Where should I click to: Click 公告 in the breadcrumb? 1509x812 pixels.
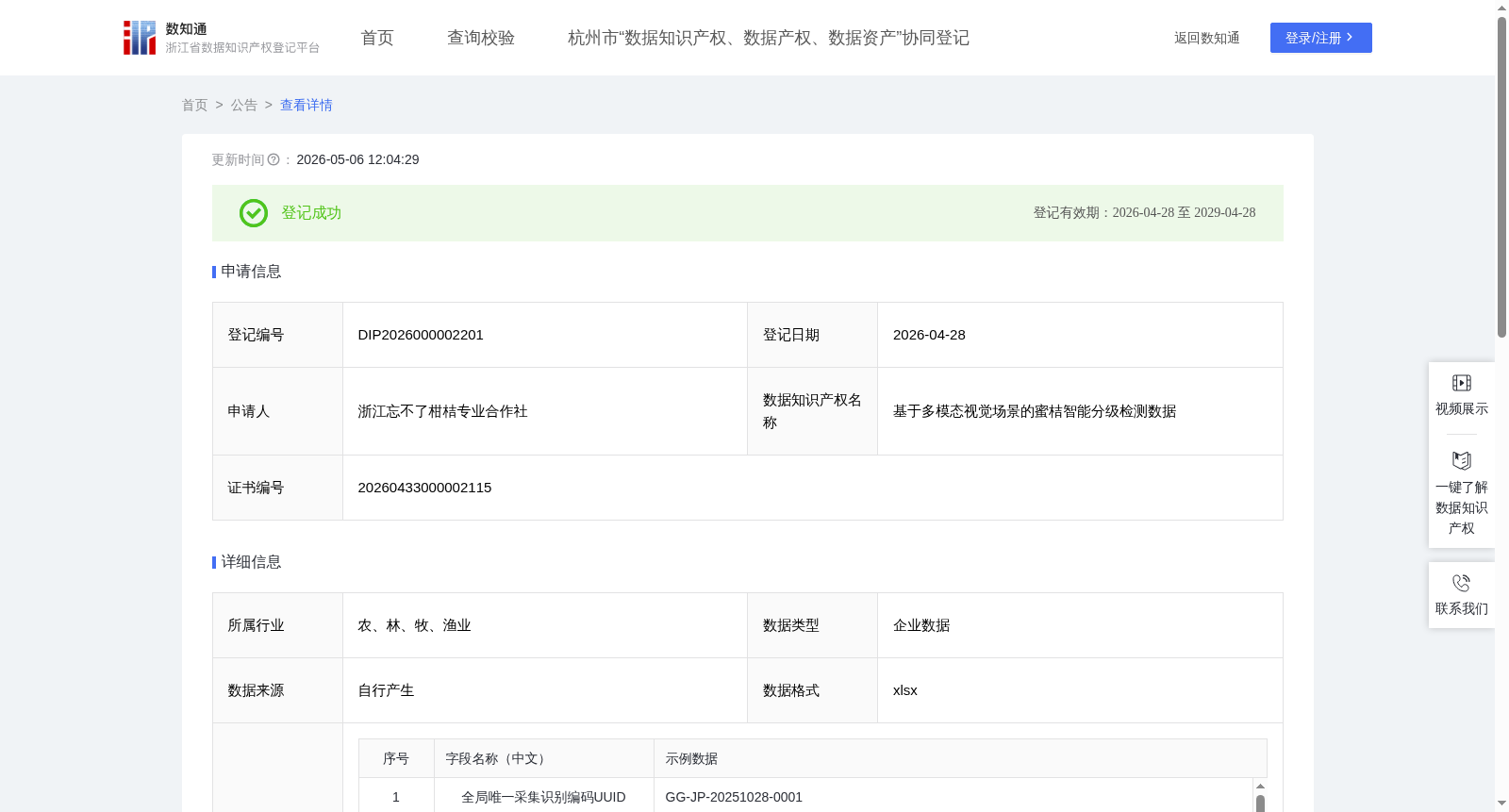[244, 106]
